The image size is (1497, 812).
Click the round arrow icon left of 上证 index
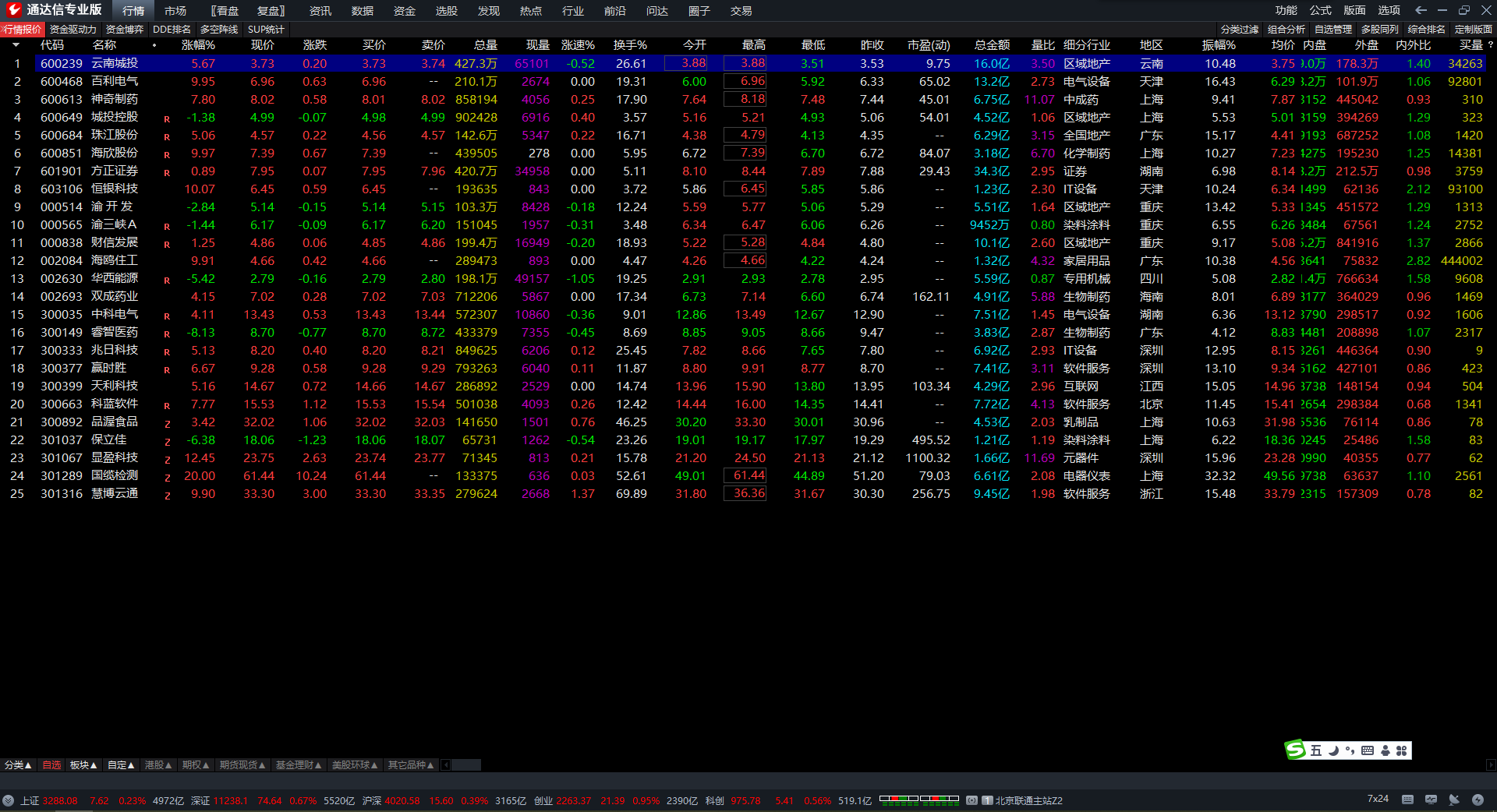tap(9, 800)
